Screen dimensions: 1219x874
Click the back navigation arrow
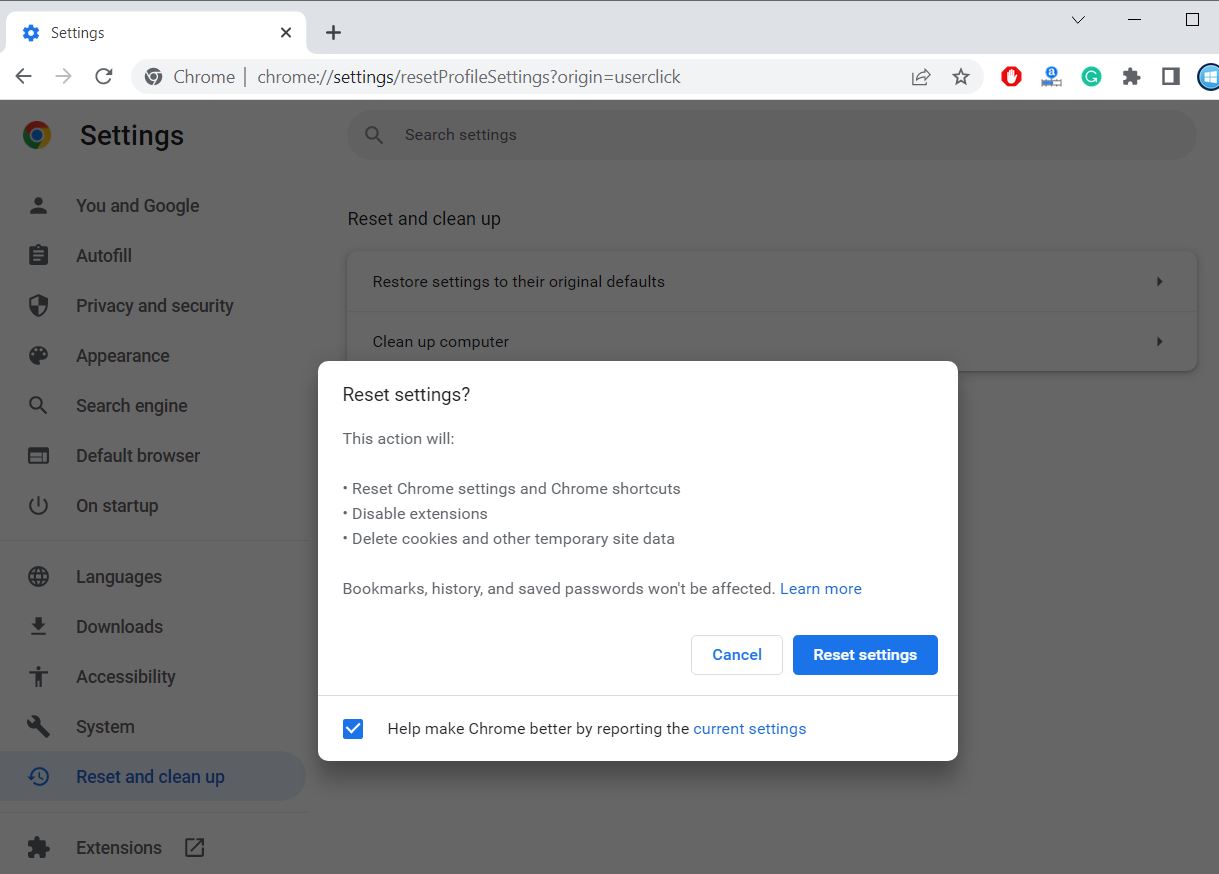click(24, 77)
